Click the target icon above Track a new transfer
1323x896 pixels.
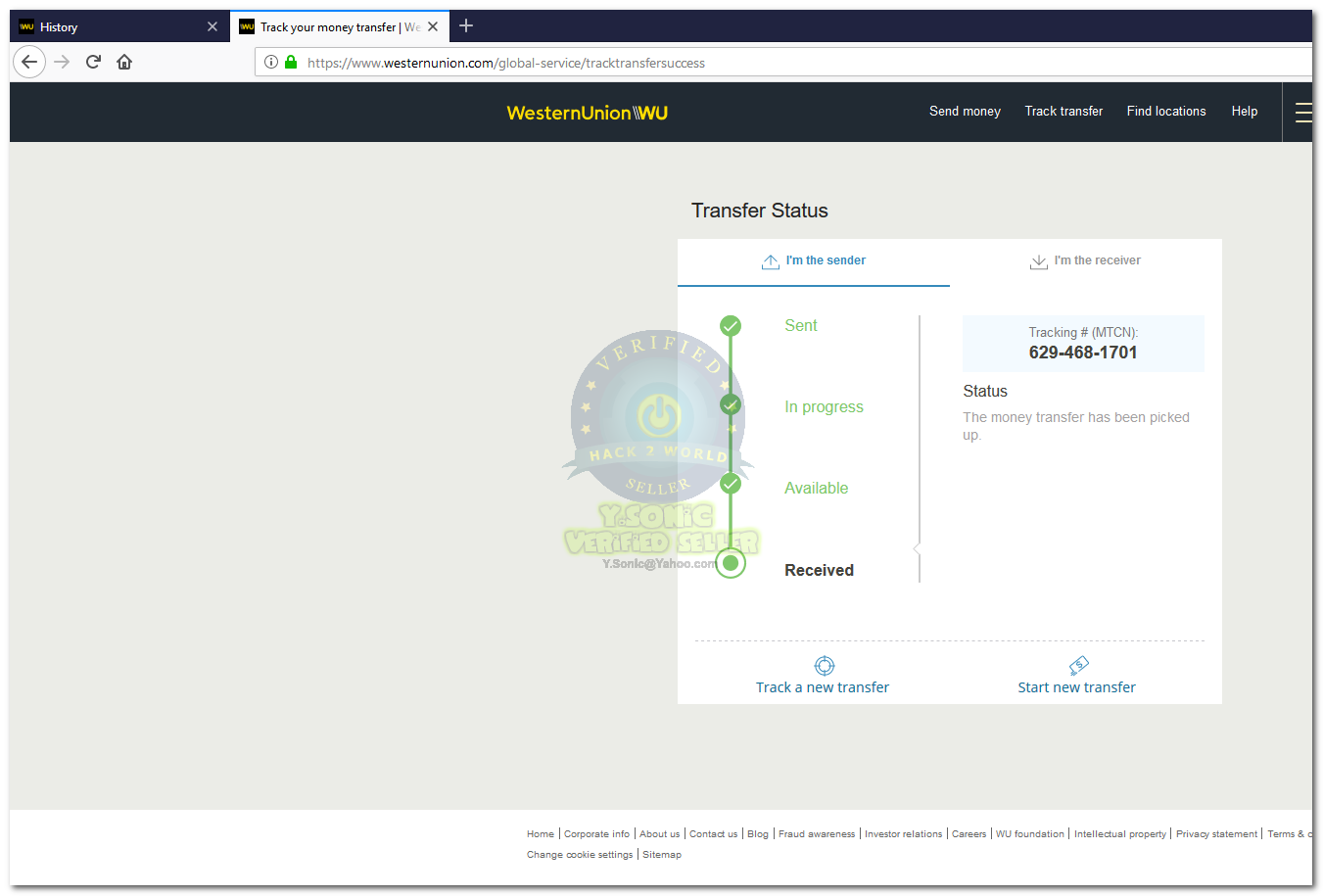point(825,666)
